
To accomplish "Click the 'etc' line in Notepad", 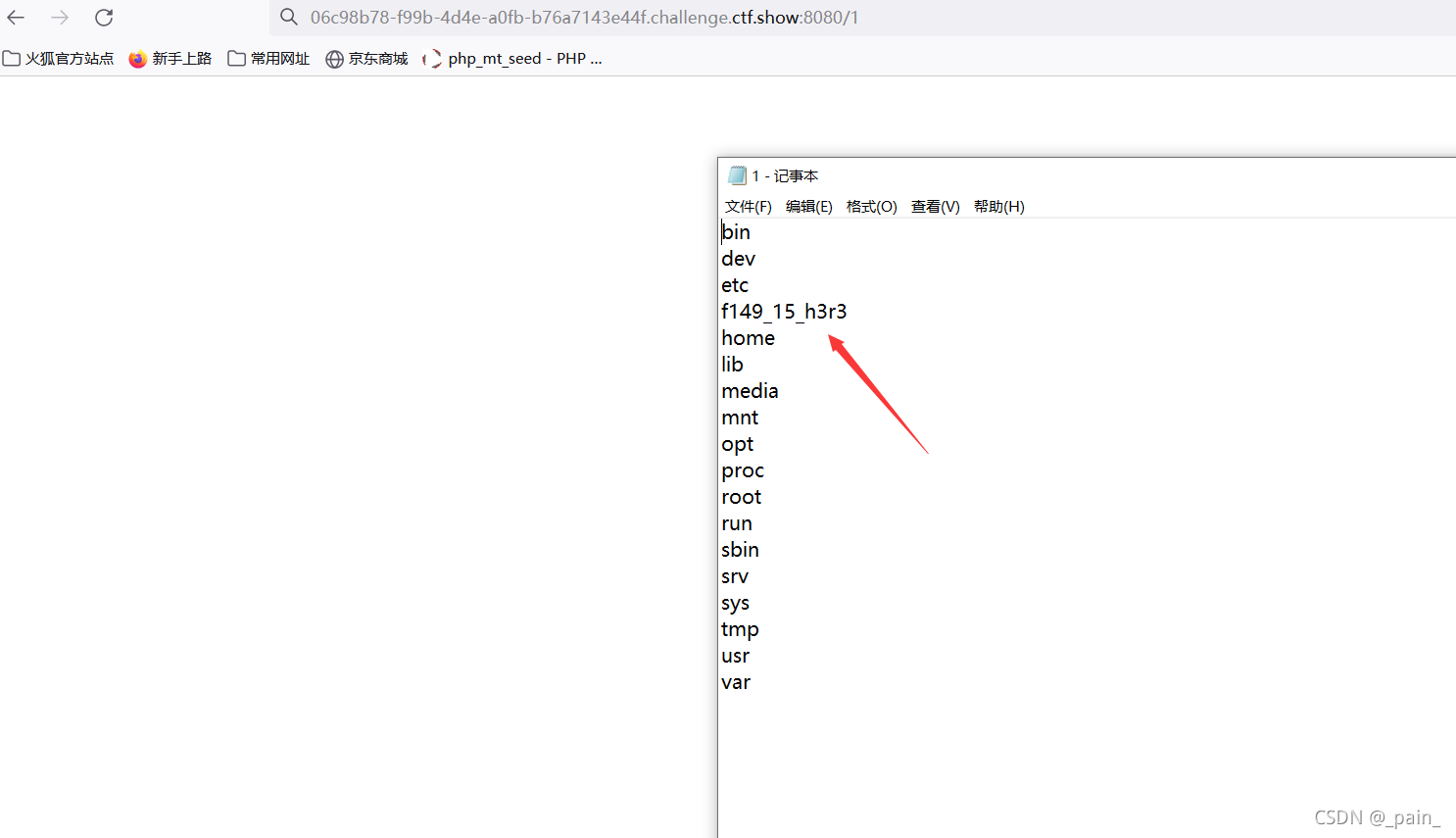I will [735, 285].
